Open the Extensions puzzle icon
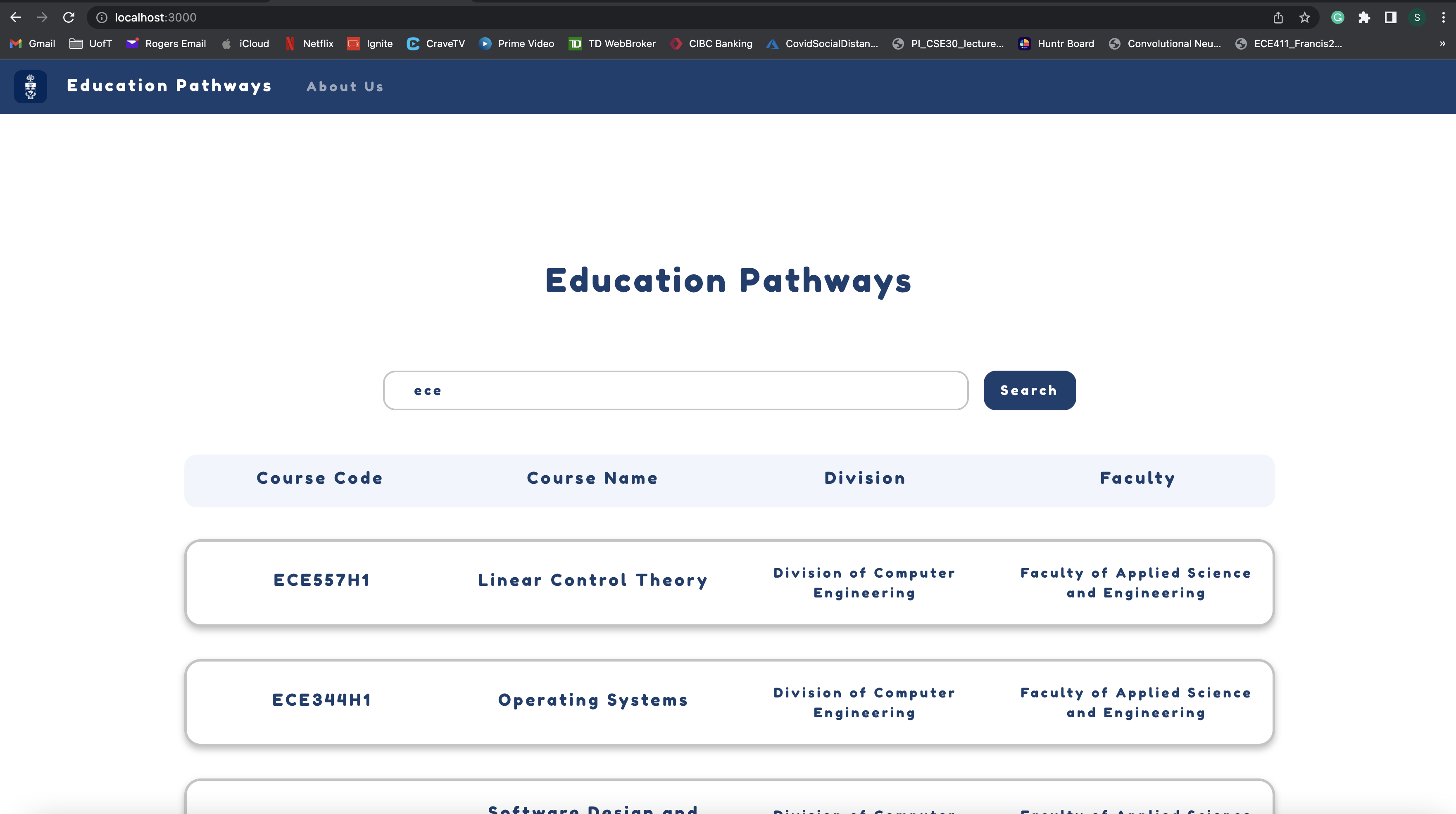This screenshot has height=814, width=1456. (x=1364, y=17)
